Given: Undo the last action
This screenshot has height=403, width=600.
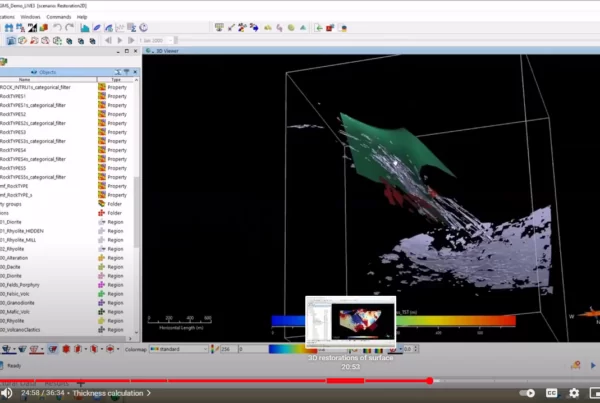Looking at the screenshot, I should pyautogui.click(x=57, y=28).
